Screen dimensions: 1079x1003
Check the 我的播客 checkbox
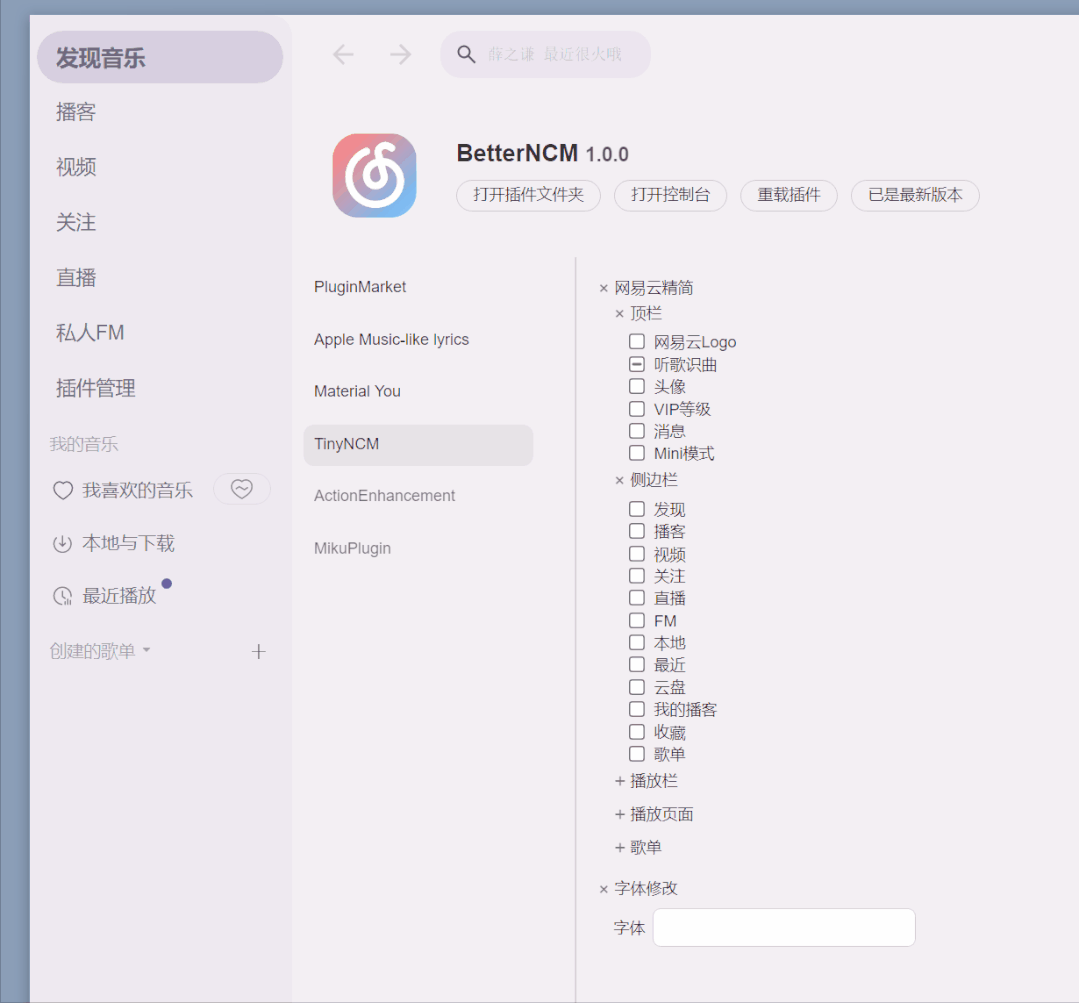[637, 709]
